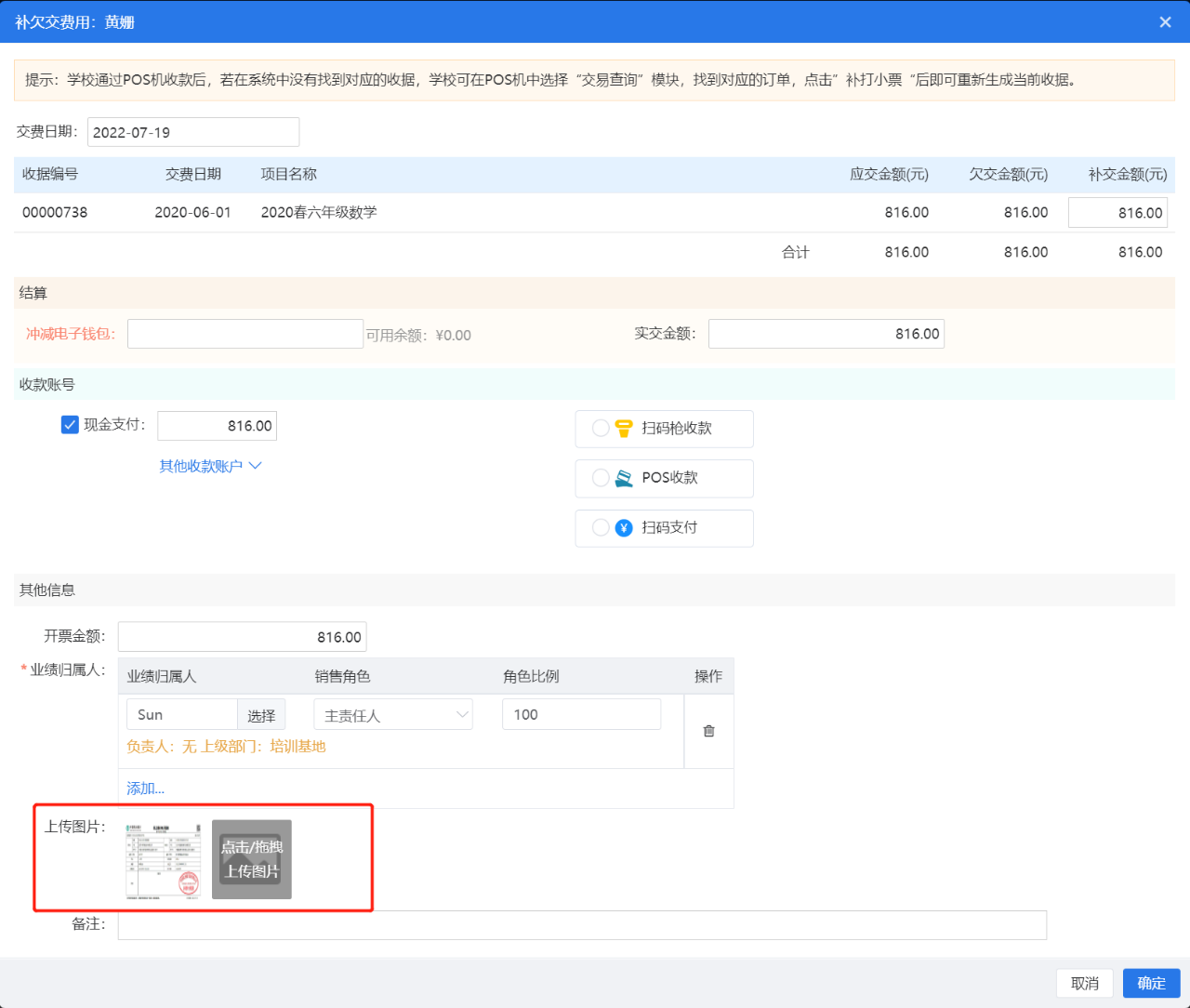
Task: Choose the 扫码支付 radio option
Action: point(601,528)
